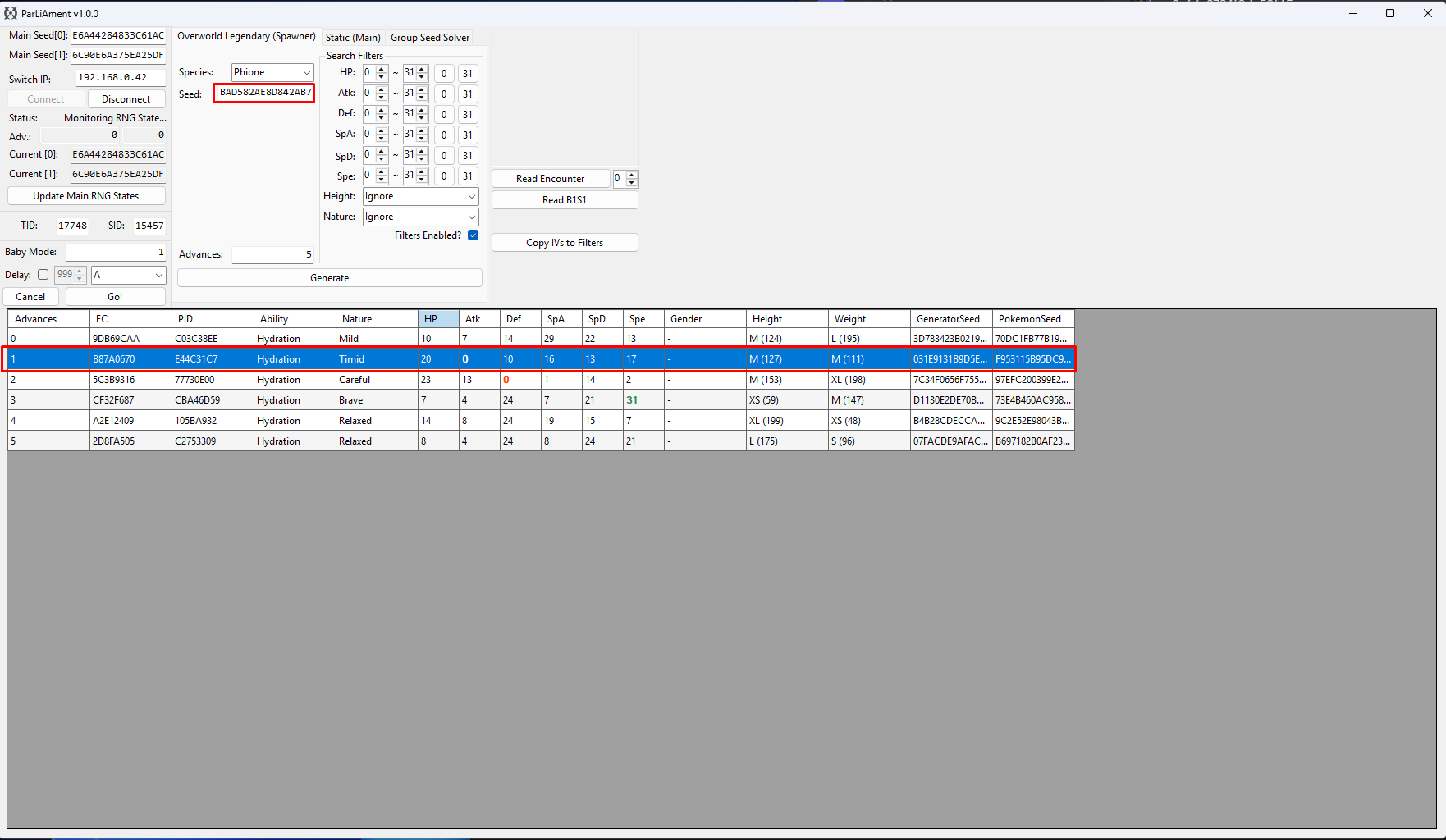Click the Disconnect button

(x=126, y=99)
